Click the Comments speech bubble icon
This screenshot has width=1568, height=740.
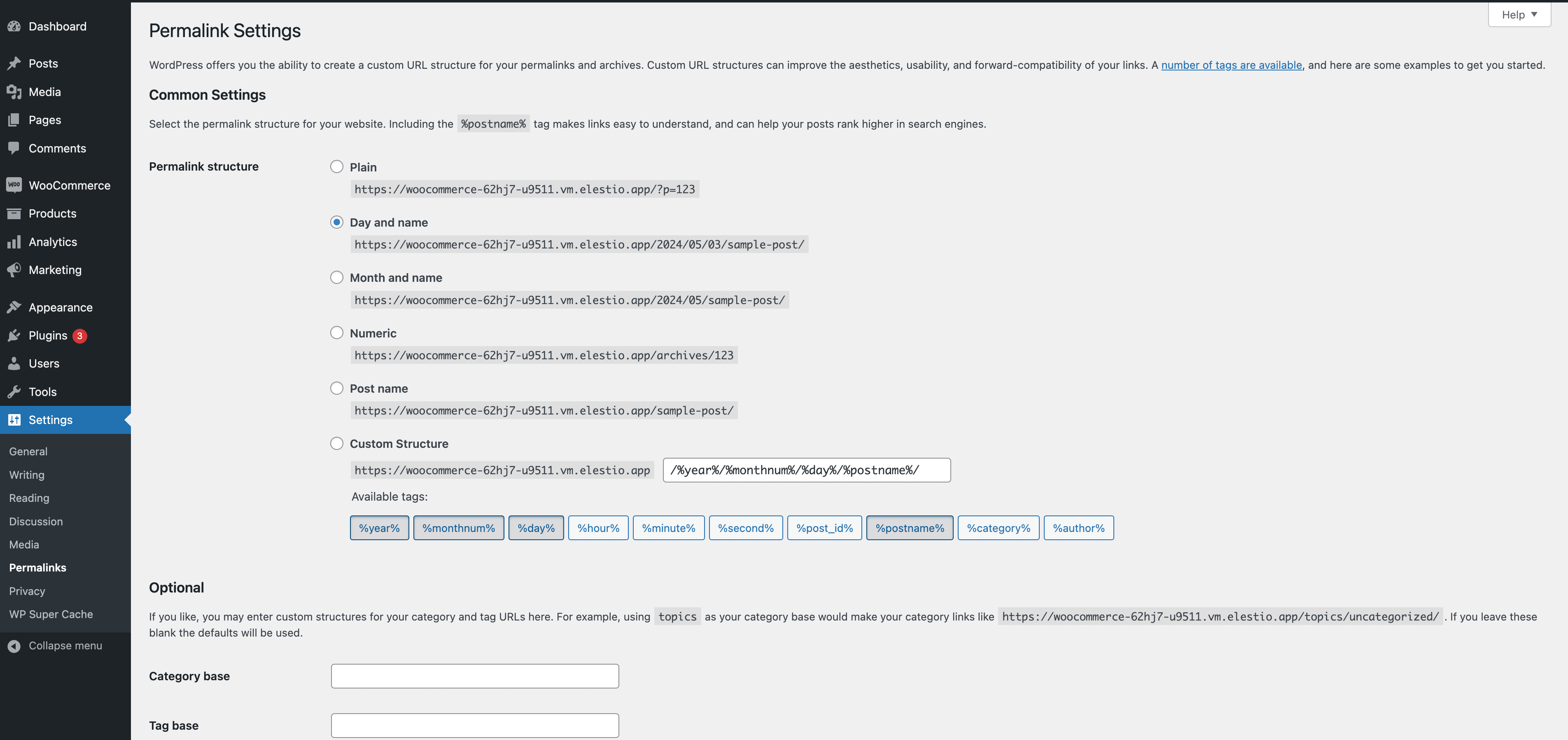coord(14,148)
